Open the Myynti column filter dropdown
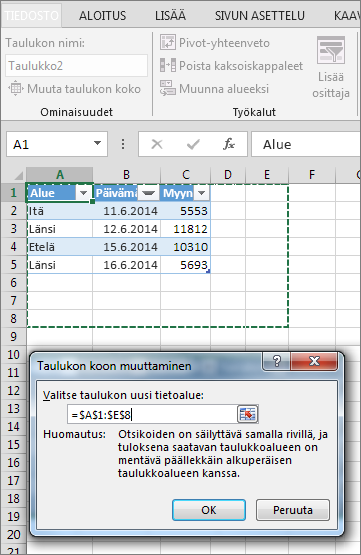Viewport: 361px width, 555px height. [x=201, y=193]
